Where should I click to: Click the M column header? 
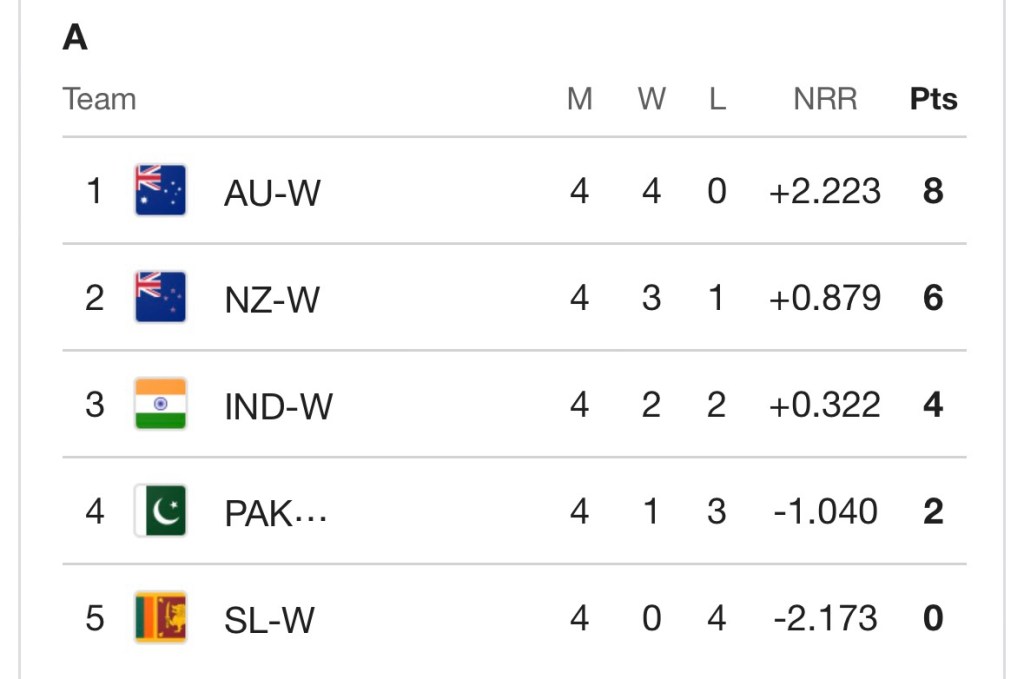(x=579, y=100)
